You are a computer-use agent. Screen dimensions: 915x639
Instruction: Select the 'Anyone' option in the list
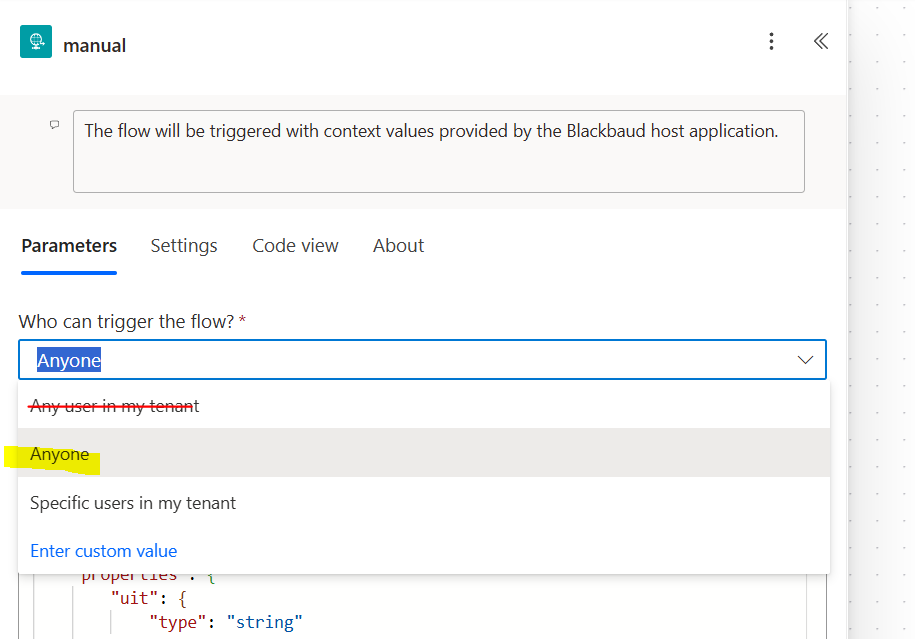pyautogui.click(x=424, y=453)
